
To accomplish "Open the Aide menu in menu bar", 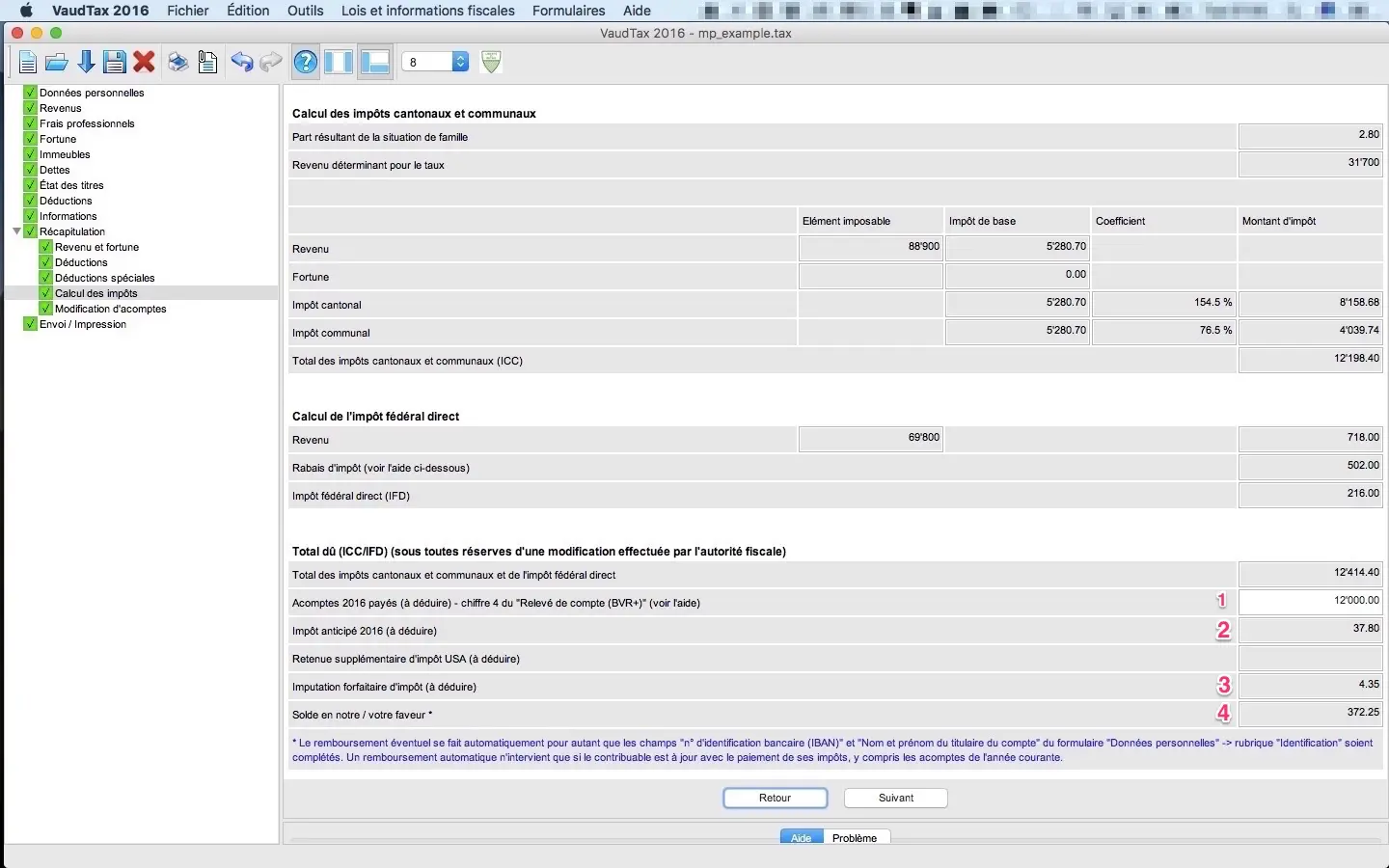I will point(637,11).
